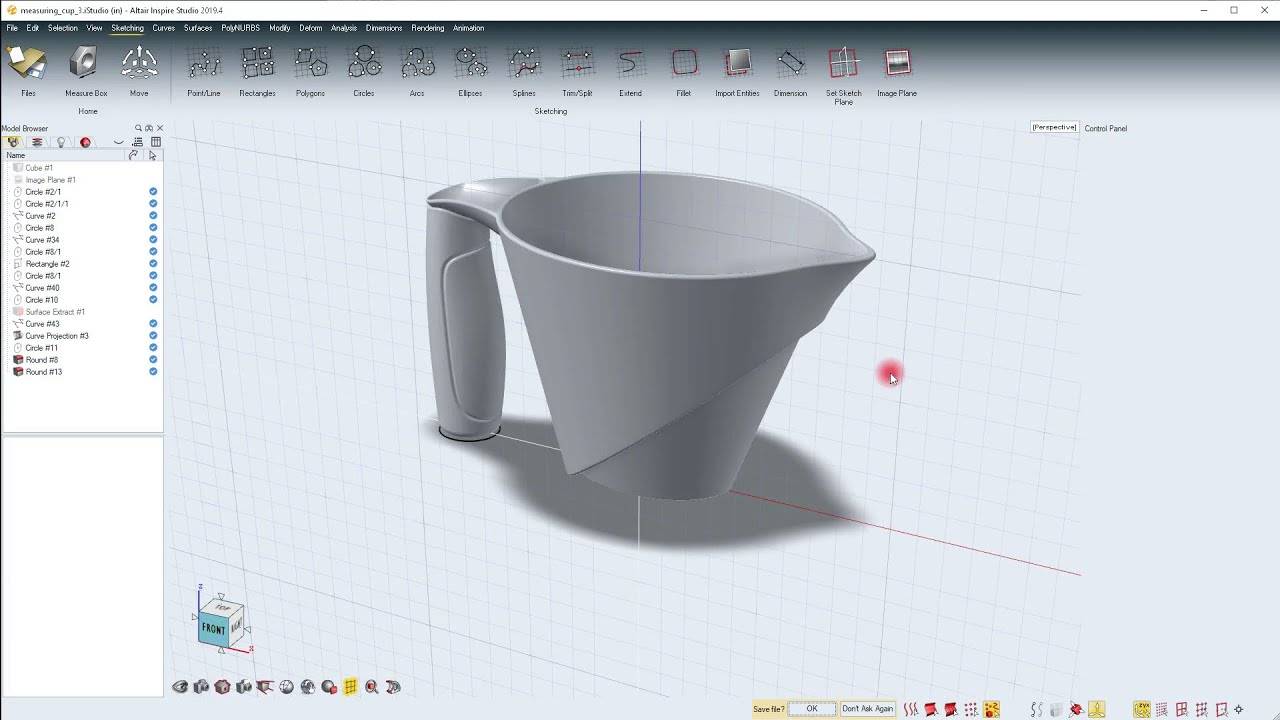
Task: Open the Curves menu
Action: coord(164,28)
